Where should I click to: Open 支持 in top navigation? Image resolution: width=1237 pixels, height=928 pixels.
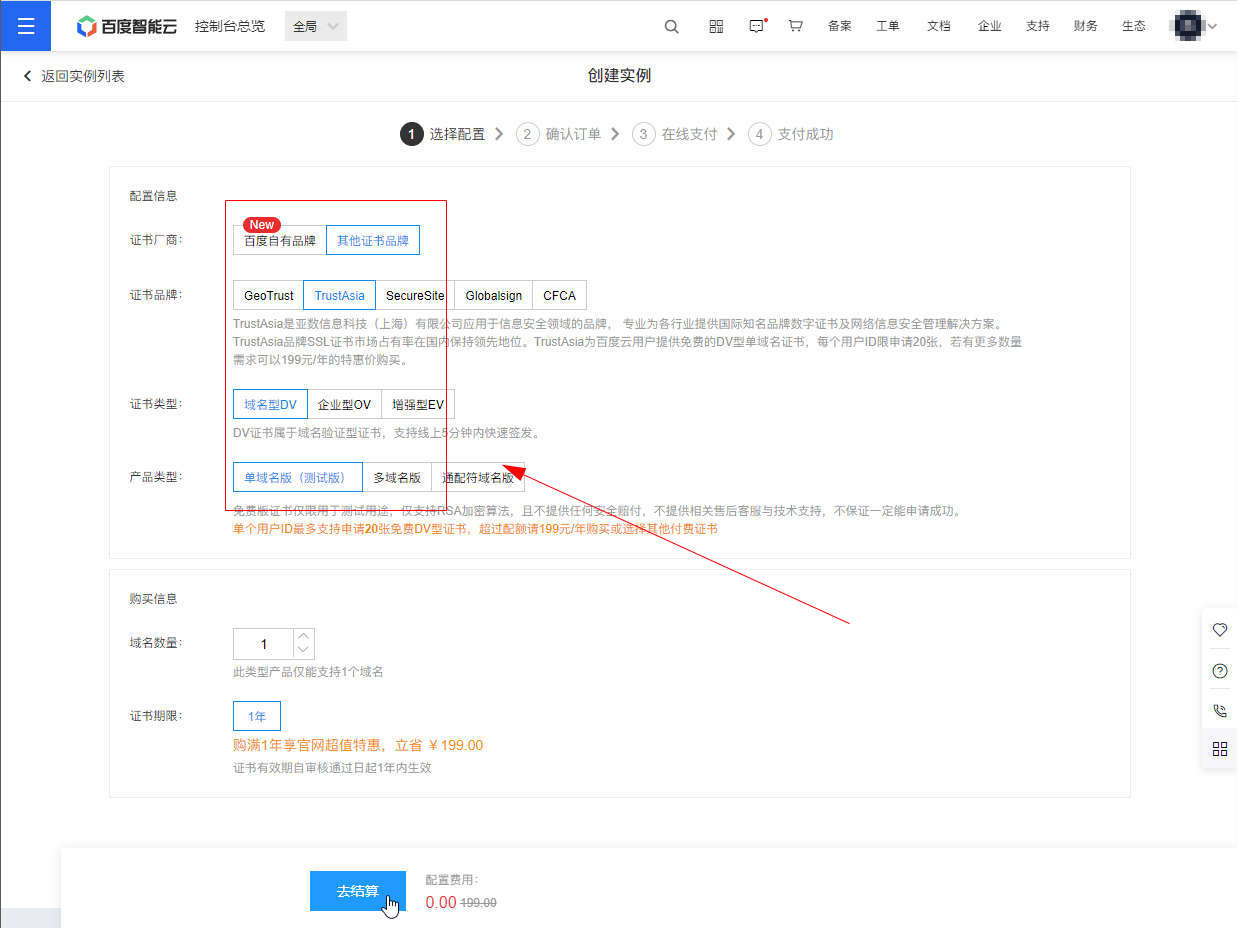point(1038,26)
